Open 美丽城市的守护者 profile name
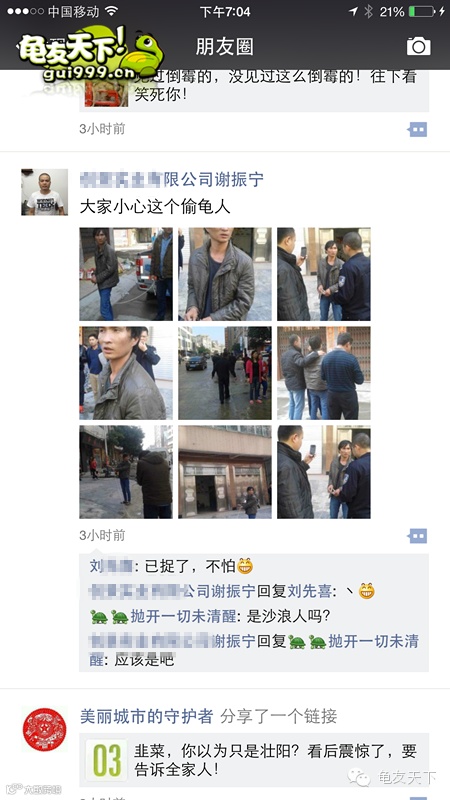 click(146, 716)
